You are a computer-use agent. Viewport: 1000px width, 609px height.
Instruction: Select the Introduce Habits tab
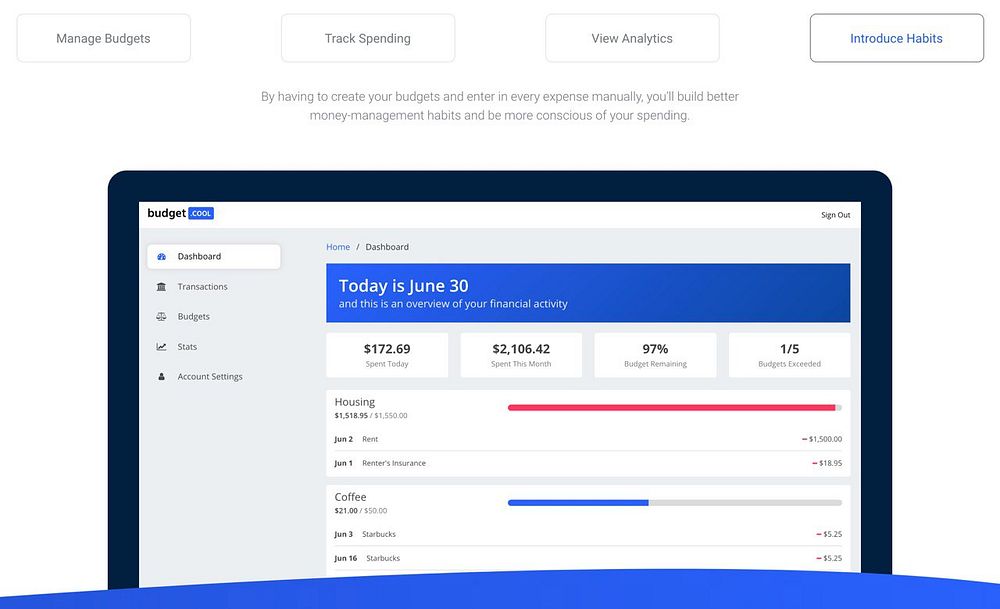tap(897, 38)
